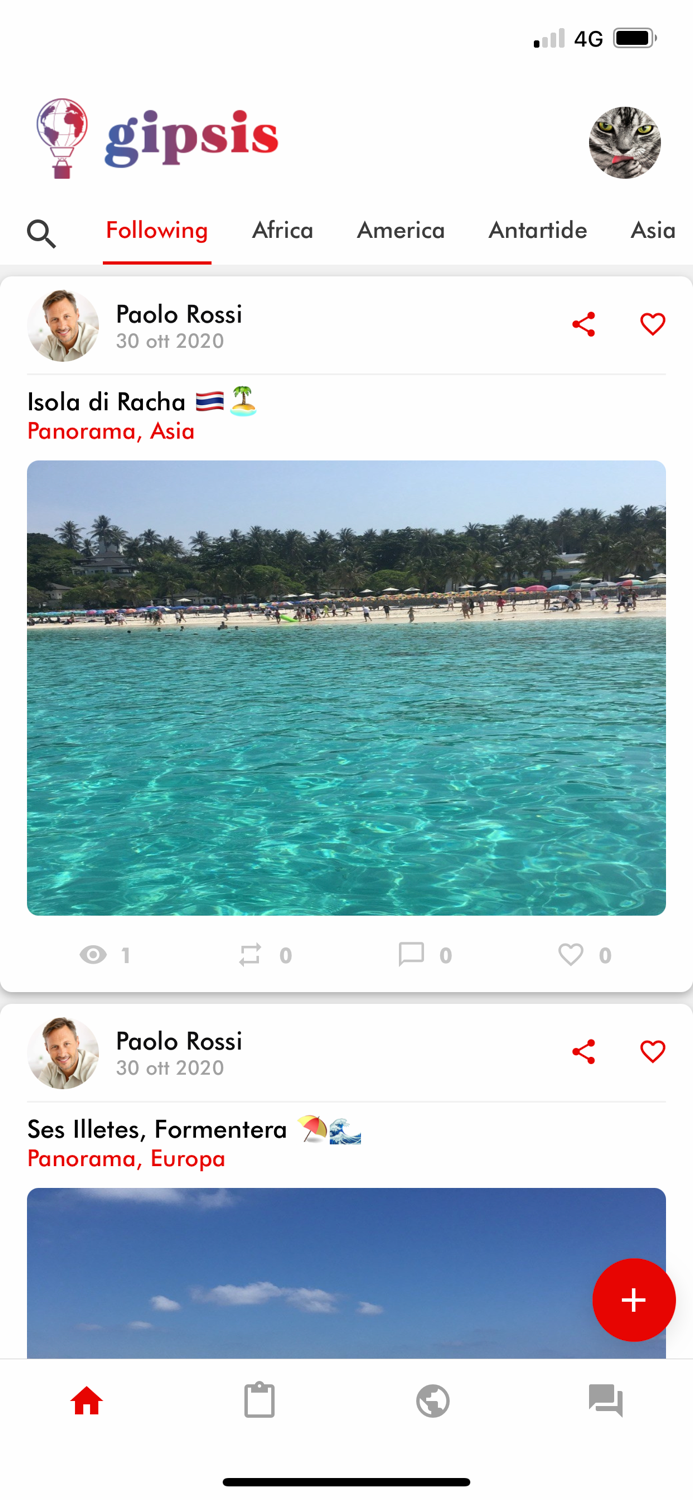This screenshot has width=693, height=1500.
Task: Open the home feed tab
Action: click(x=87, y=1400)
